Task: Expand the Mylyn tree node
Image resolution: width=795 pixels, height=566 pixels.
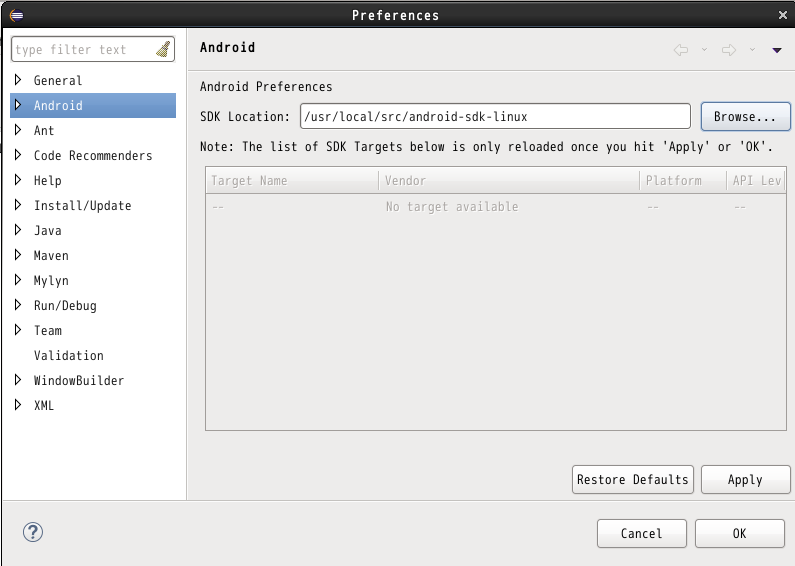Action: pos(18,279)
